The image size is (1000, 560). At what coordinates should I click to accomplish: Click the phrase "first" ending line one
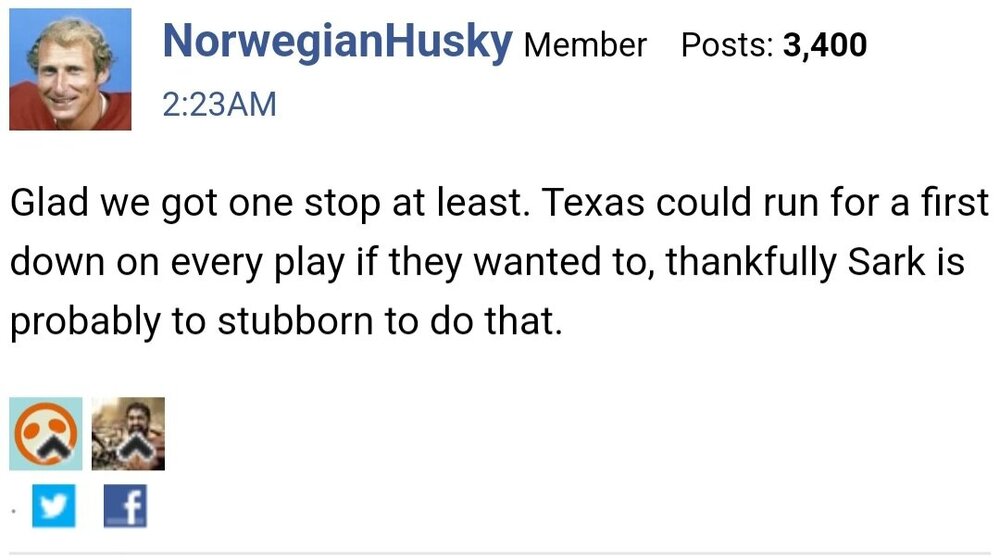coord(952,203)
